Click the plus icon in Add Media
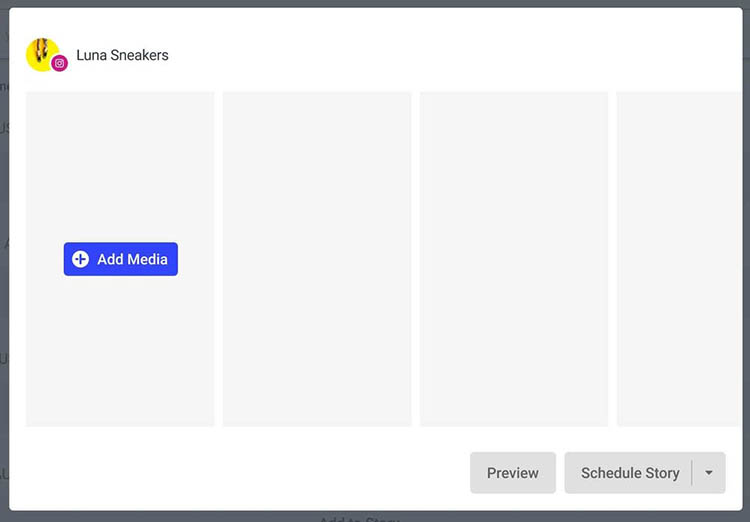Viewport: 750px width, 522px height. (x=80, y=259)
